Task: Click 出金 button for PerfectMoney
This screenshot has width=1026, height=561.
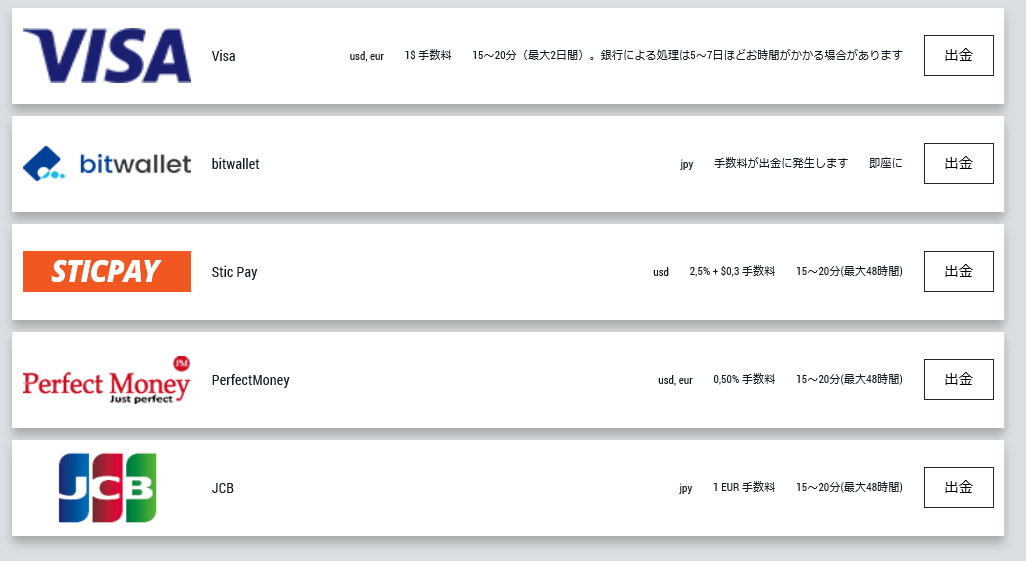Action: 959,380
